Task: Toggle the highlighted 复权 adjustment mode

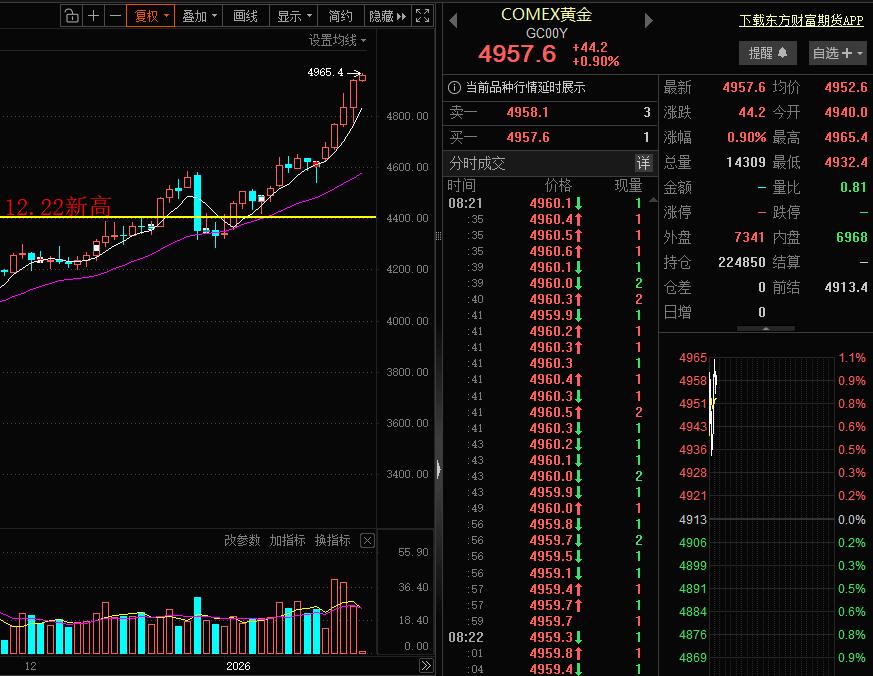Action: [x=150, y=16]
